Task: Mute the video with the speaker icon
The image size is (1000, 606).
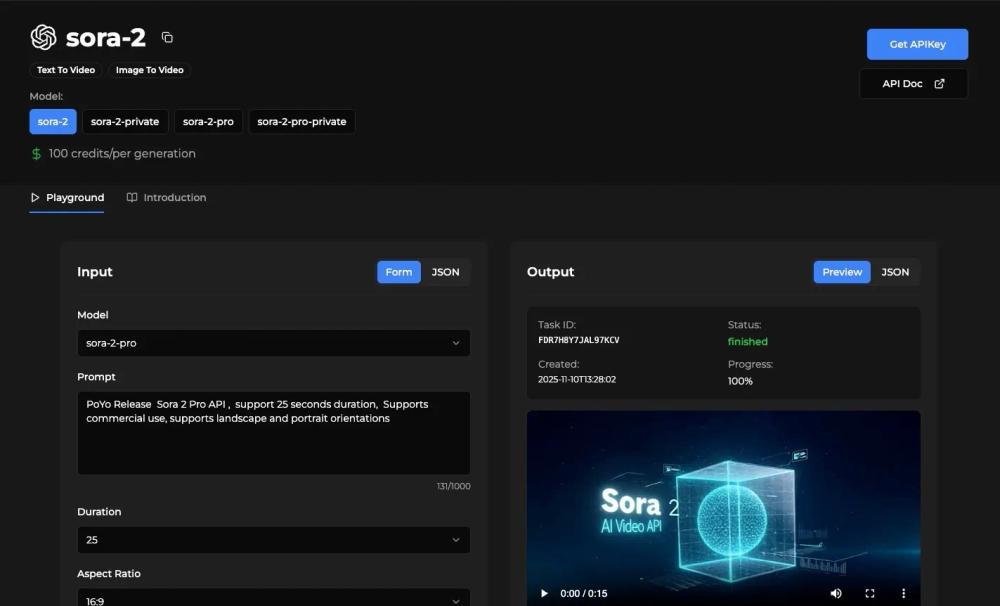Action: tap(835, 593)
